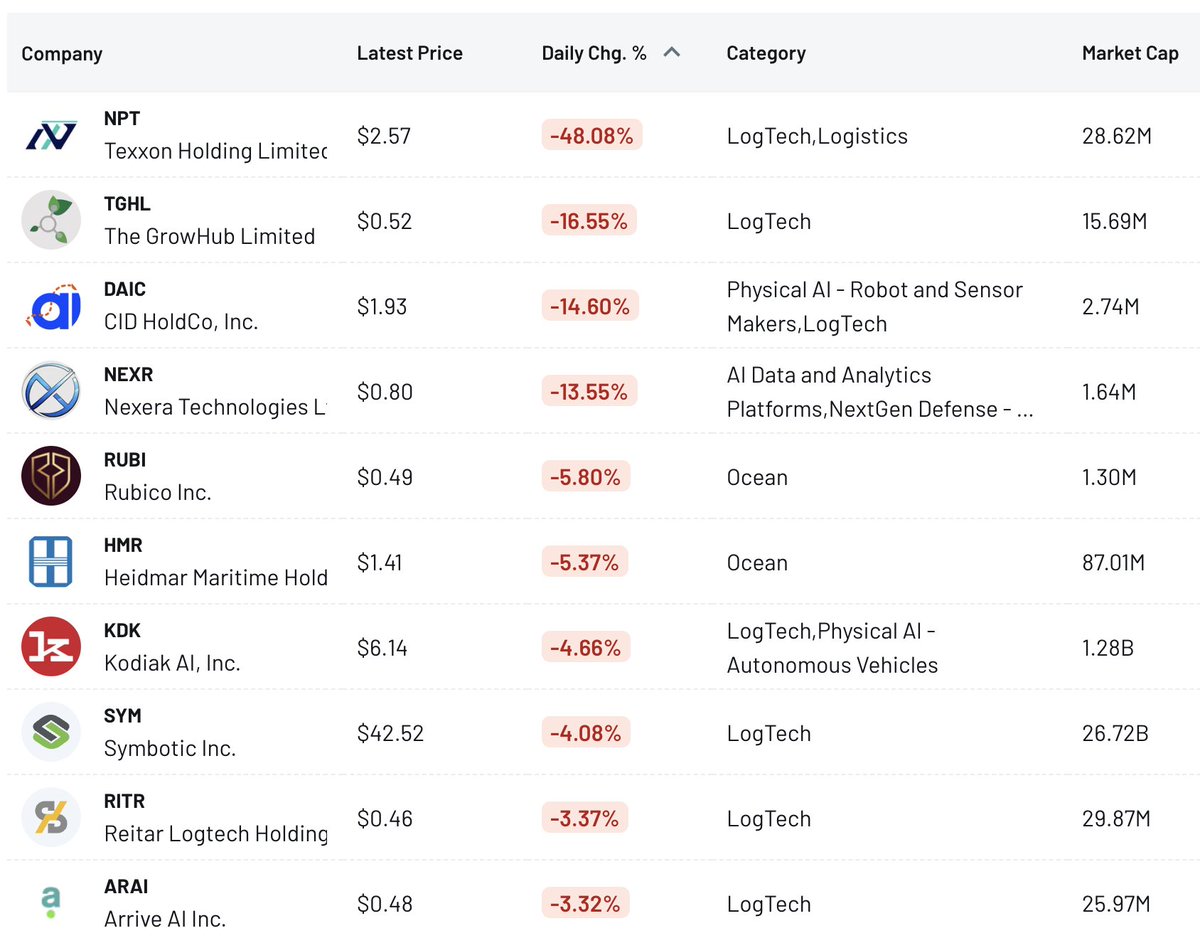Sort by the Daily Chg. % column header
Image resolution: width=1200 pixels, height=943 pixels.
[594, 54]
